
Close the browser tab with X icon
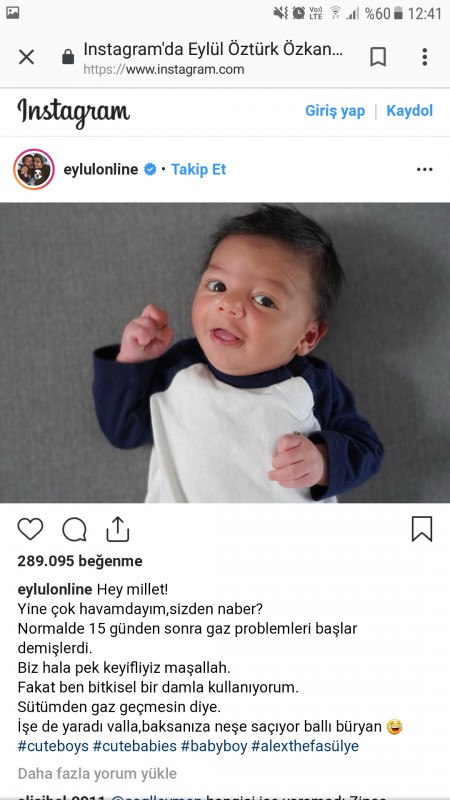[x=27, y=57]
